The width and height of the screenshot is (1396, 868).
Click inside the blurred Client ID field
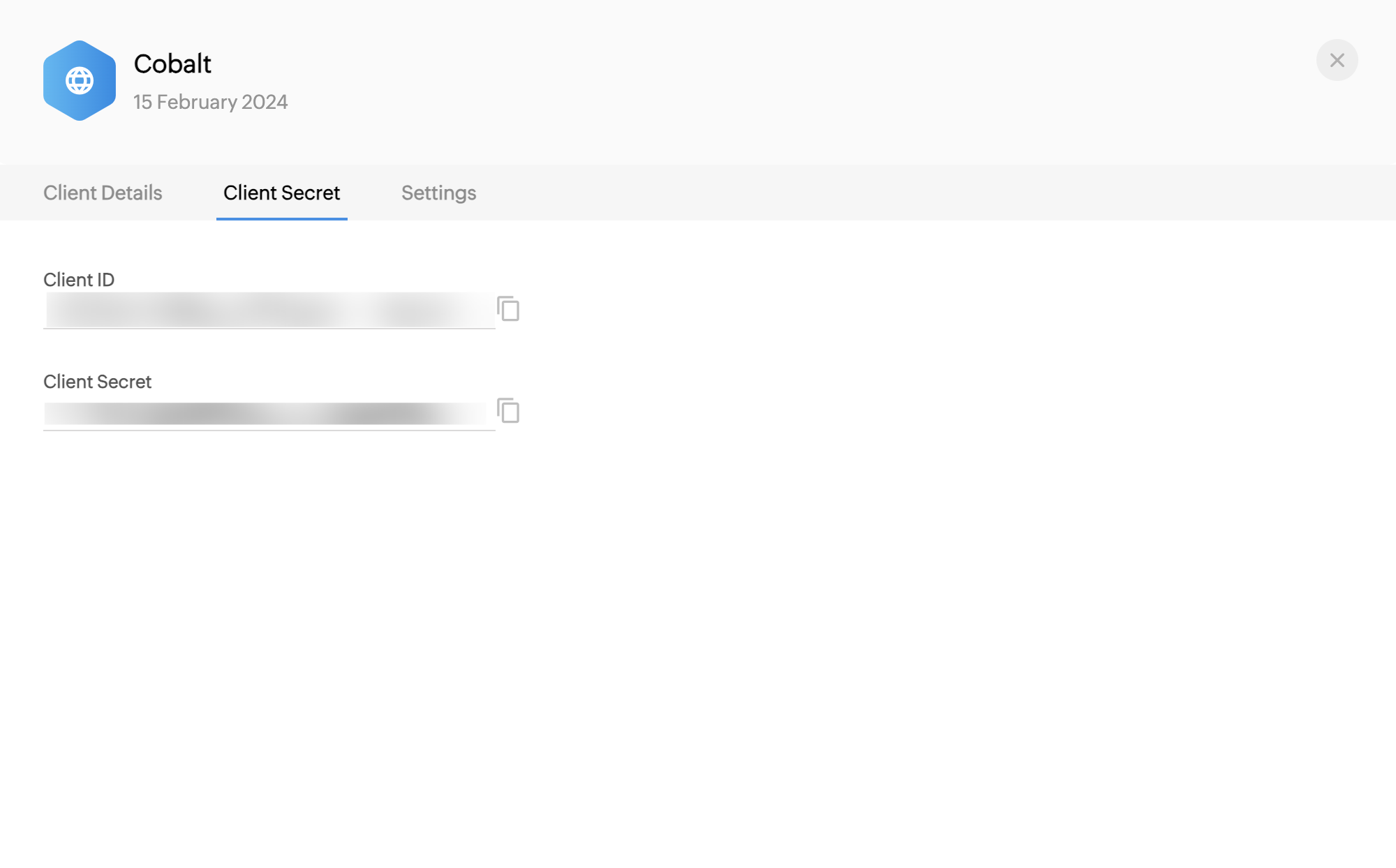click(x=269, y=310)
